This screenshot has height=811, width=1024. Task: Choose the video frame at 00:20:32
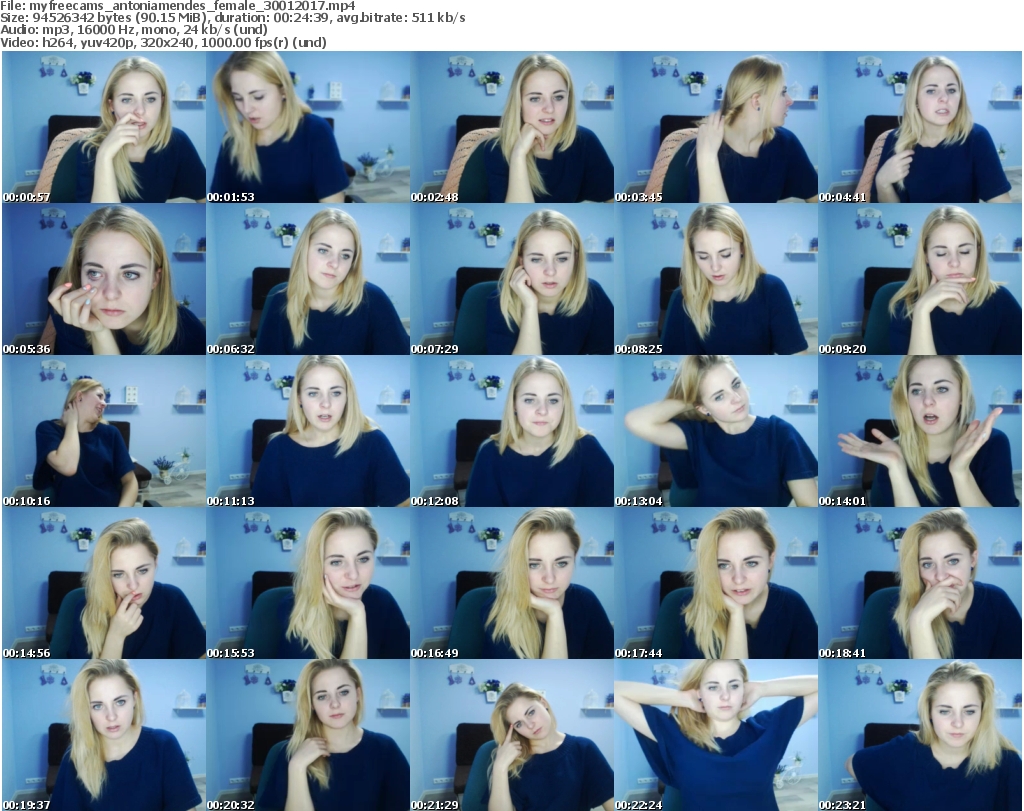(x=308, y=735)
